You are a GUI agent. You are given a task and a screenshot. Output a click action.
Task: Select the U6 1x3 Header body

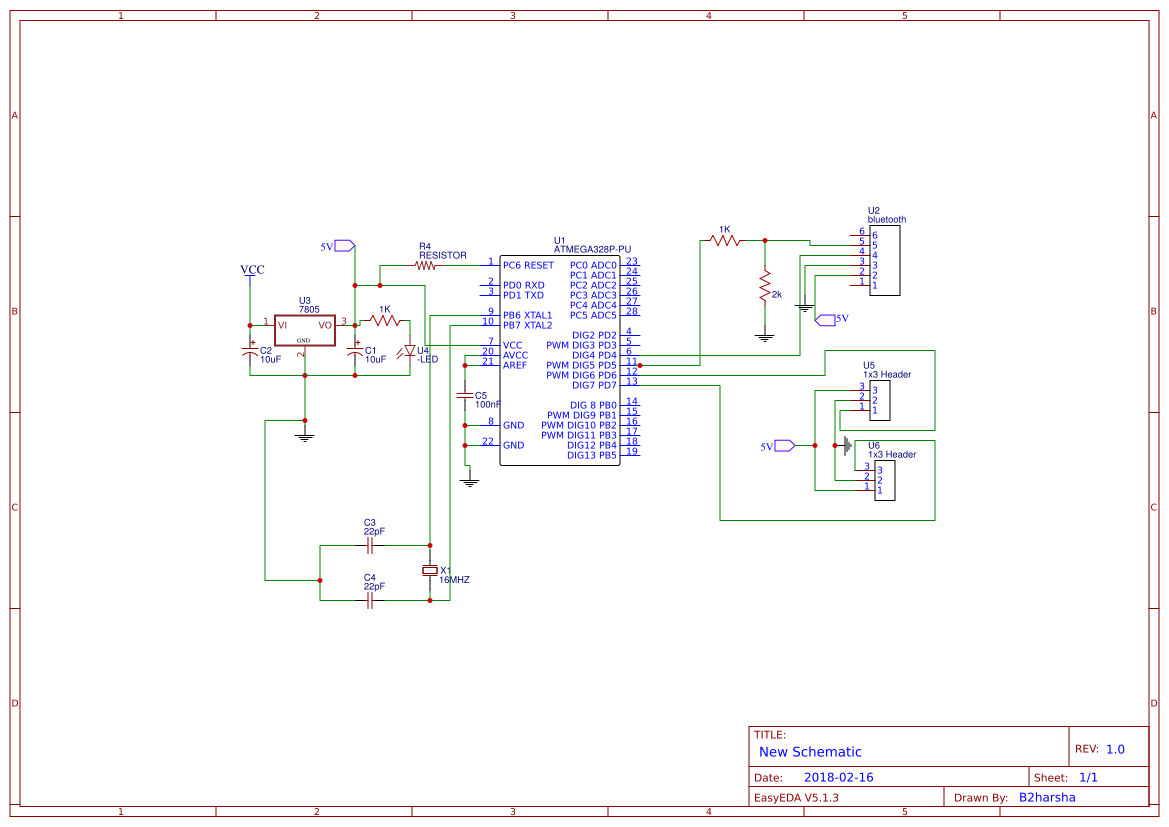pyautogui.click(x=884, y=480)
